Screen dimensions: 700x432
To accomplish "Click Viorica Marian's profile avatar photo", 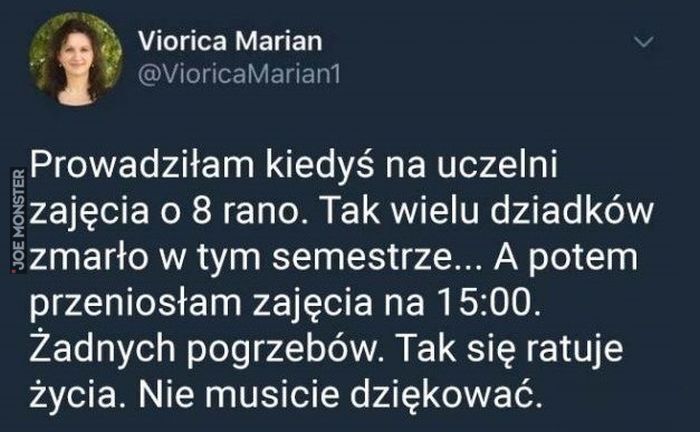I will 75,58.
